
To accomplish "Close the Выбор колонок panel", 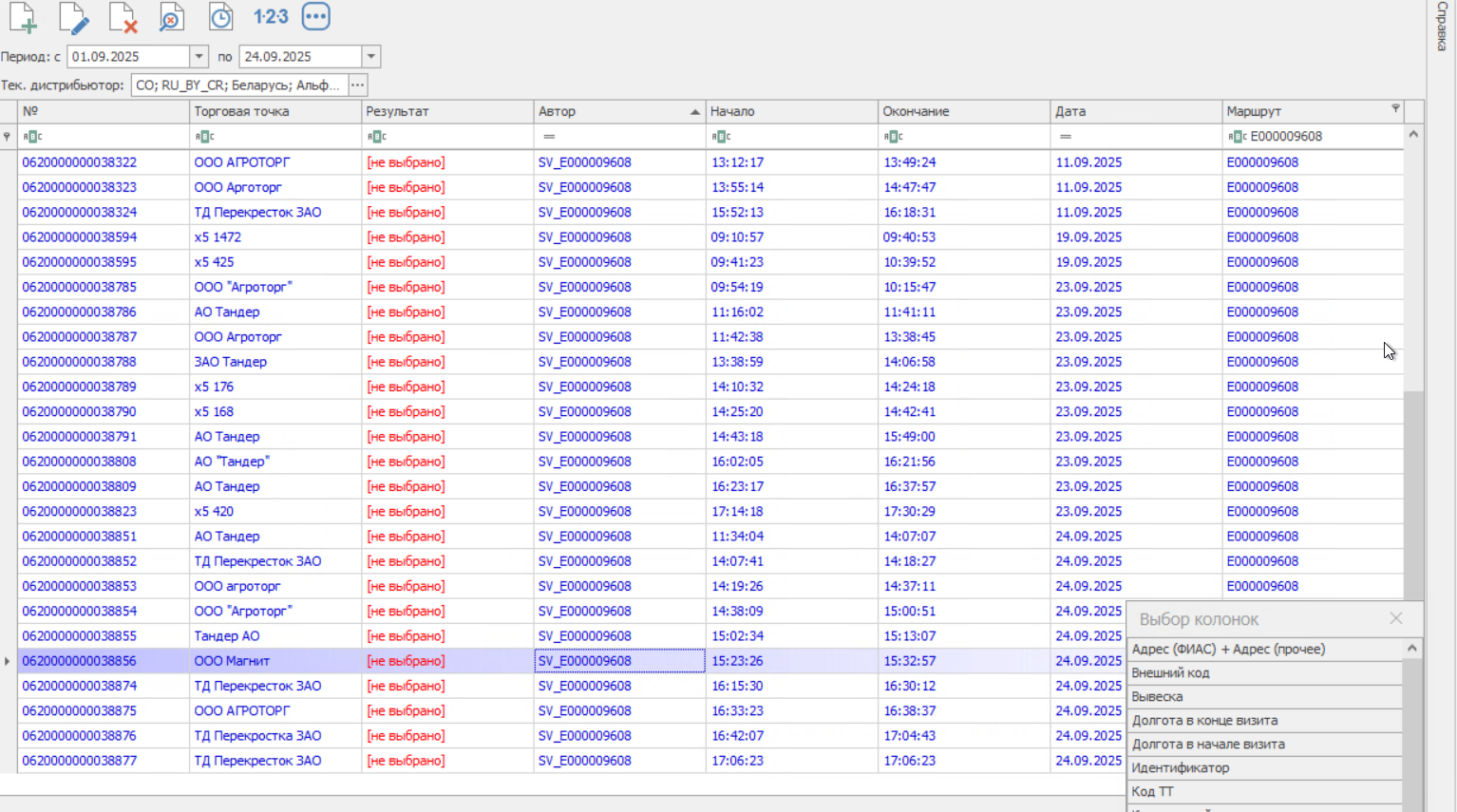I will [x=1396, y=618].
